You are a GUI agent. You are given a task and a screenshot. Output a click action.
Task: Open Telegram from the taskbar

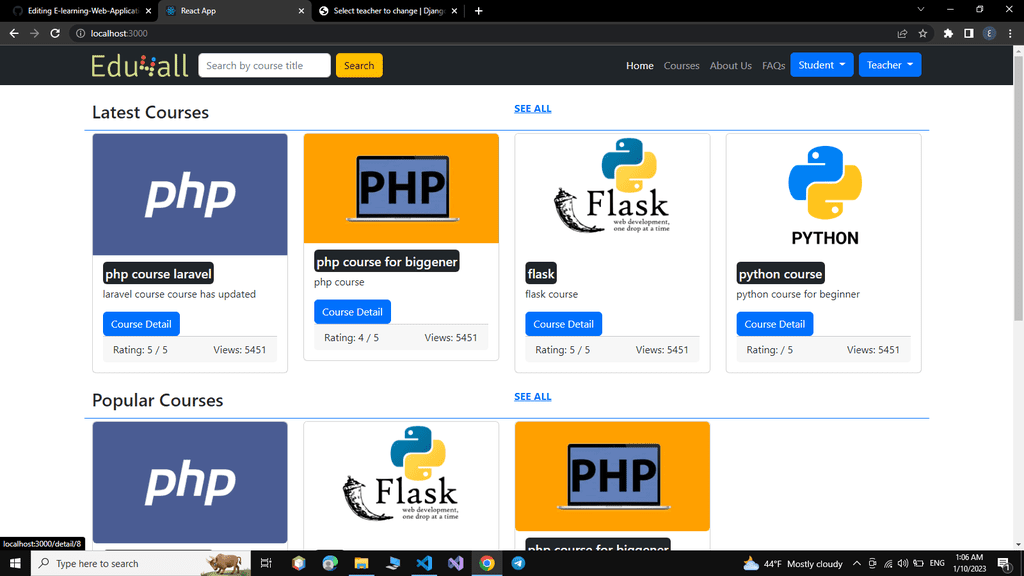(x=518, y=563)
